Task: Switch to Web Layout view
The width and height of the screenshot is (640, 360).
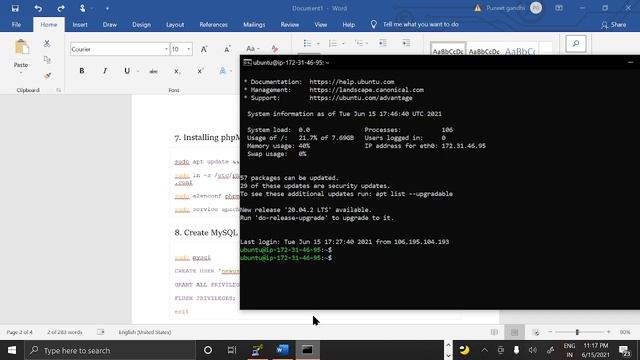Action: [536, 332]
